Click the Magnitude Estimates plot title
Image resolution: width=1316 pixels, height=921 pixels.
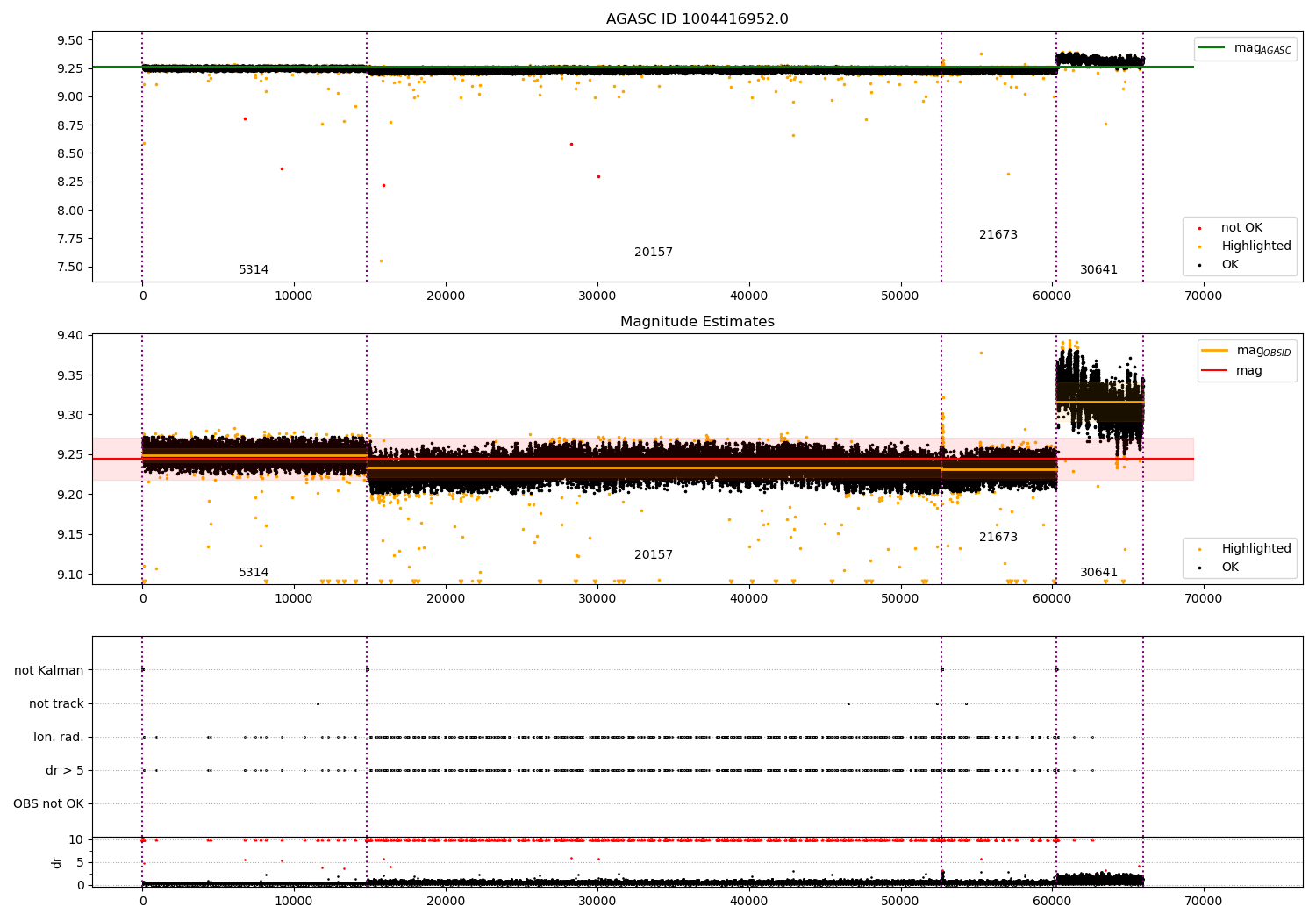pos(697,322)
